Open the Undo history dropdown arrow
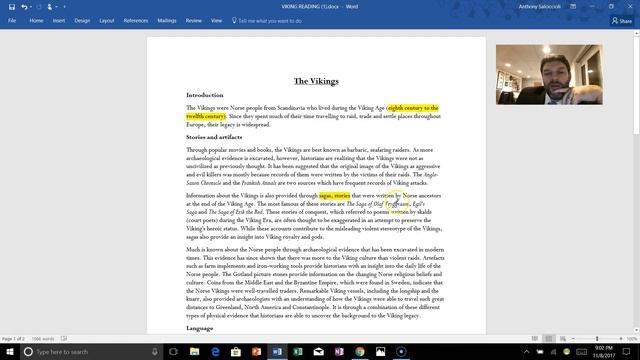The width and height of the screenshot is (640, 360). pos(31,7)
